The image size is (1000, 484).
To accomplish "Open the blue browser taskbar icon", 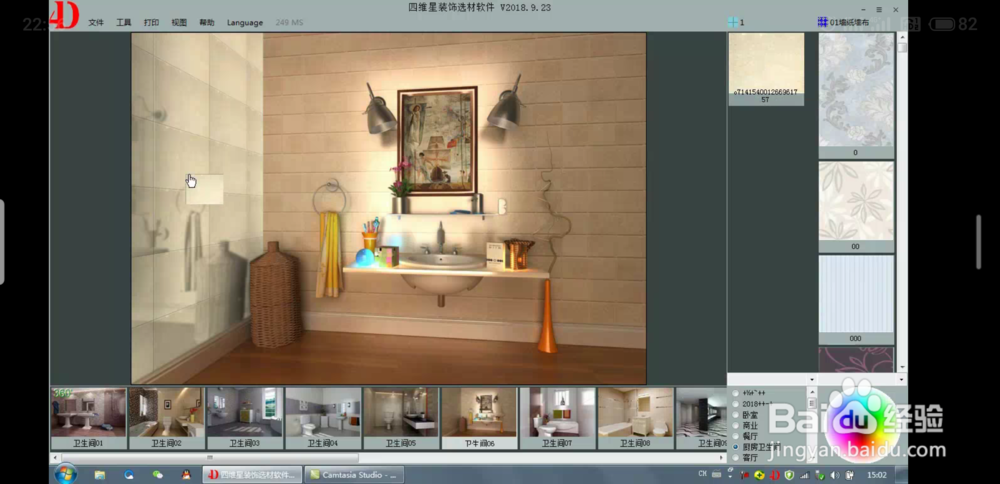I will 129,475.
